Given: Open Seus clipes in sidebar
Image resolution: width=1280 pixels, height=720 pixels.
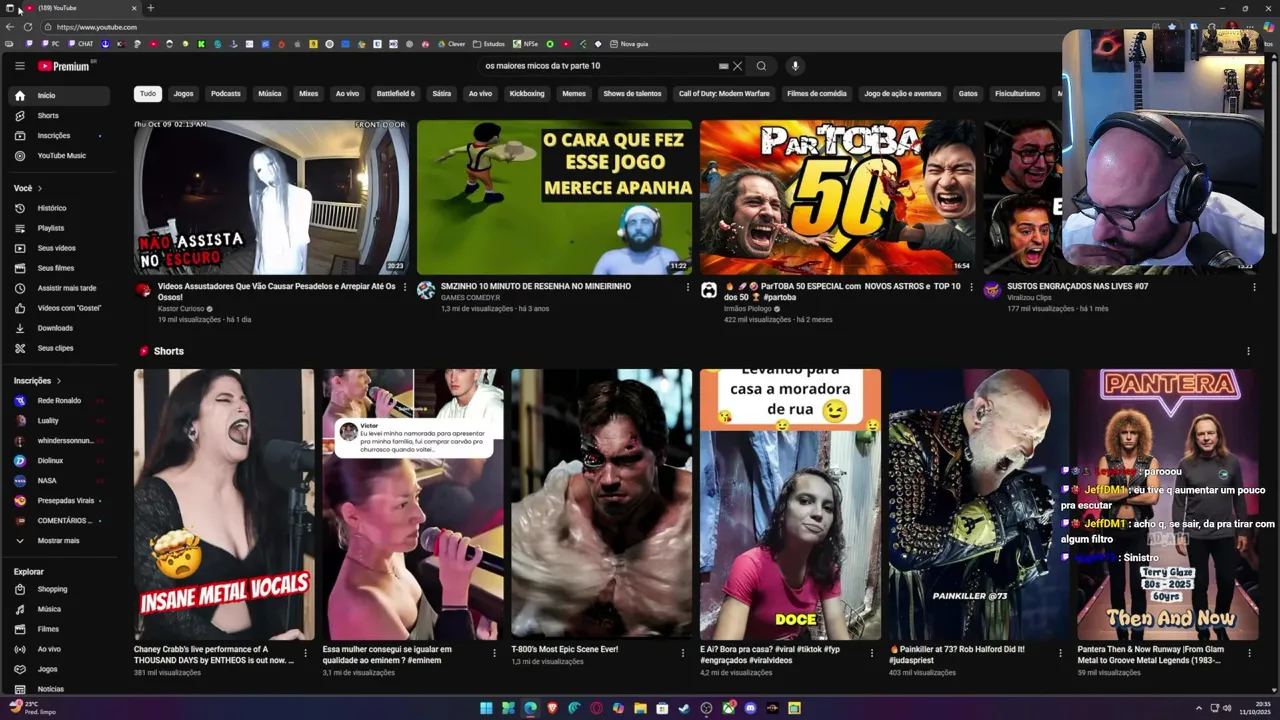Looking at the screenshot, I should (x=60, y=348).
